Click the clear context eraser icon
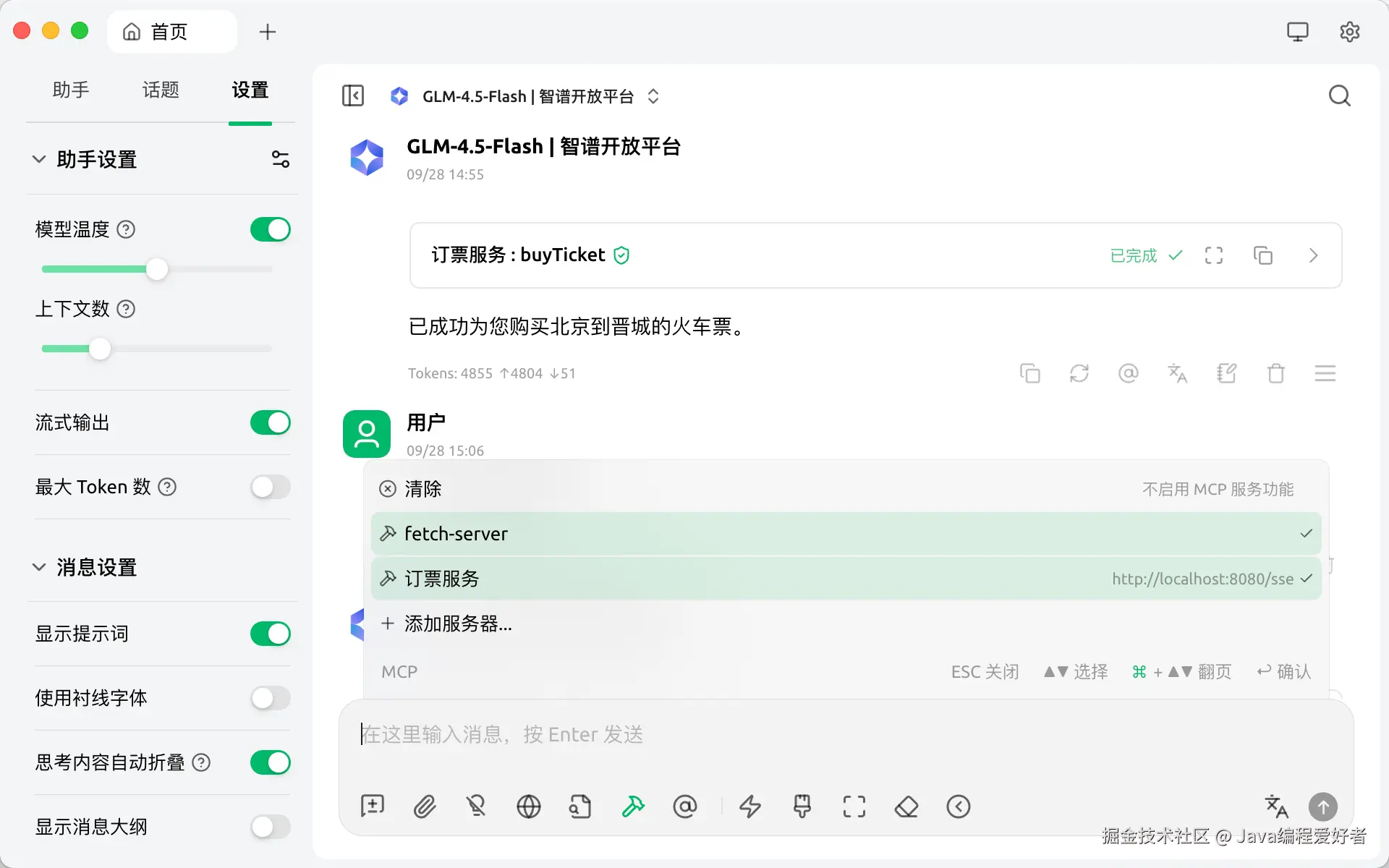Screen dimensions: 1389x868 (906, 806)
